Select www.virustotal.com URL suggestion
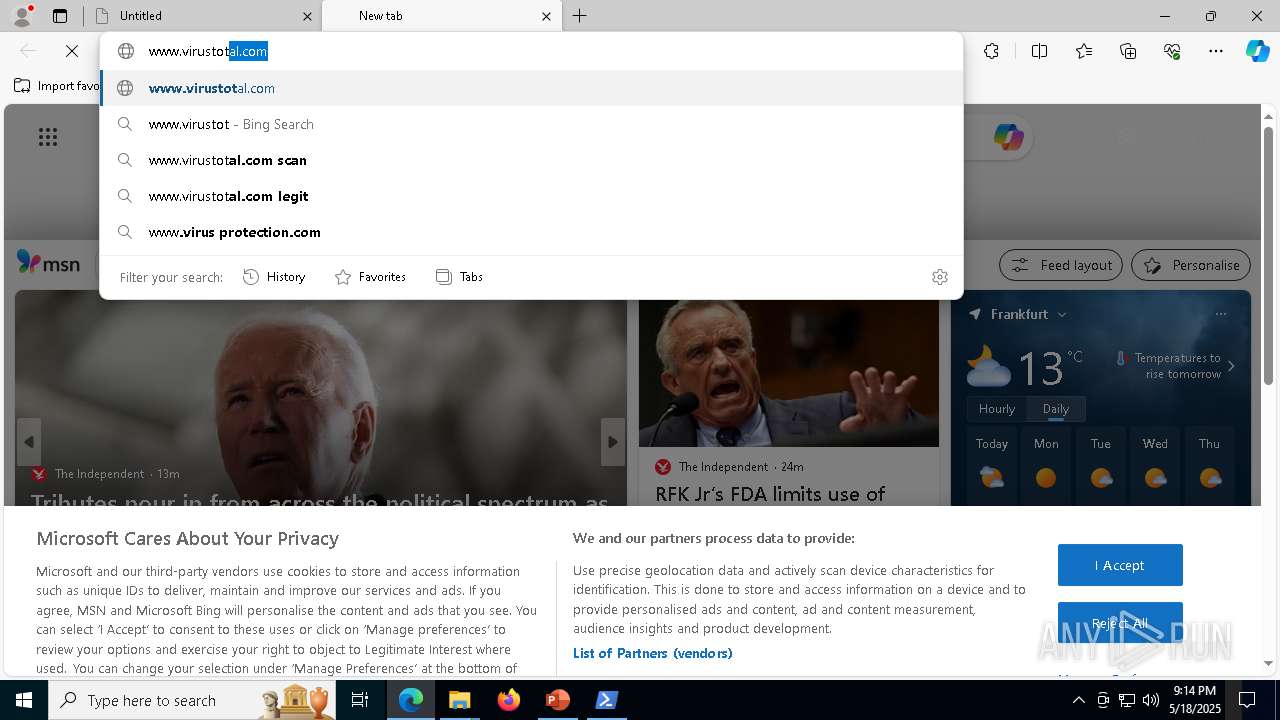 [531, 88]
